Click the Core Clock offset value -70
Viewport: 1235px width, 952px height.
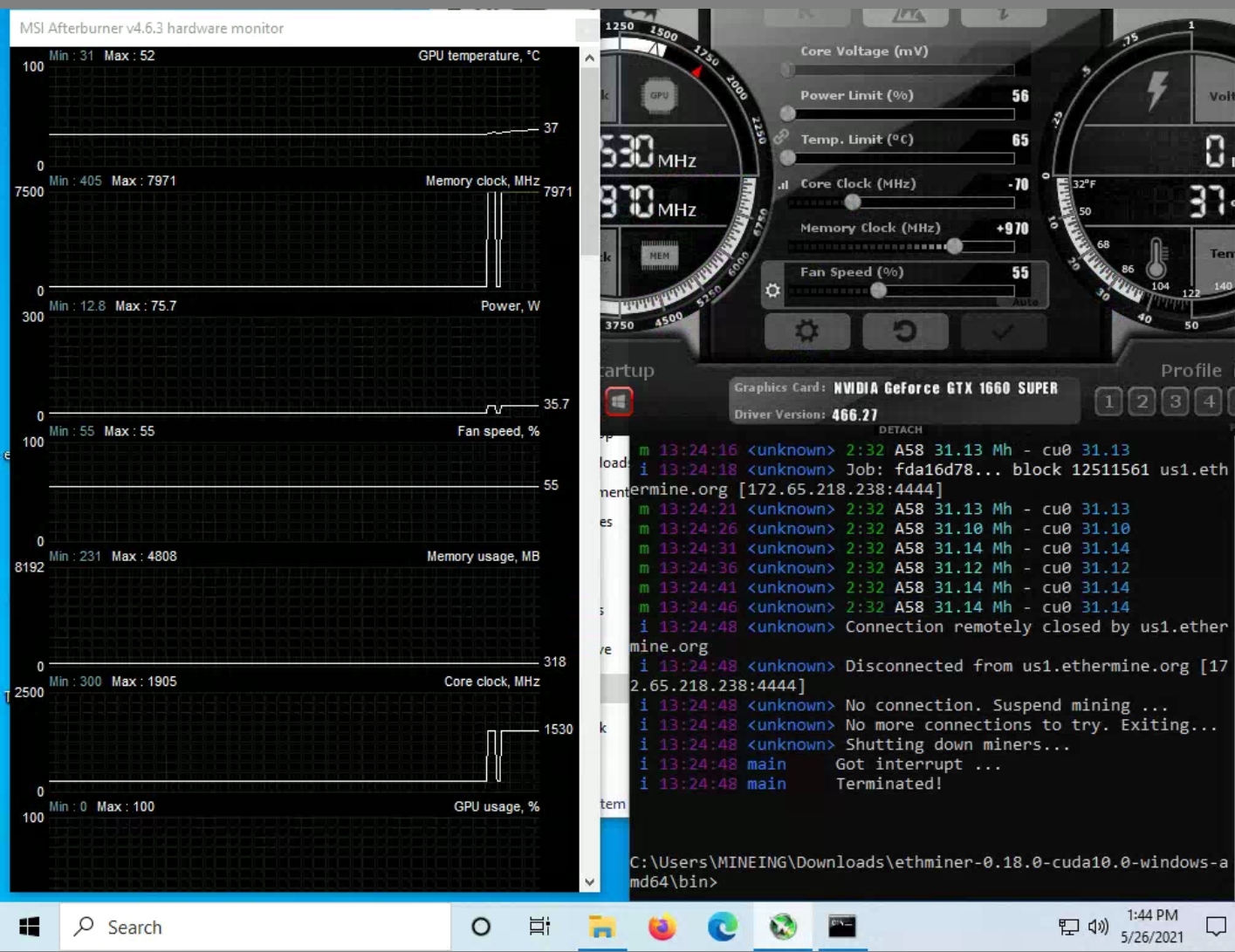tap(1018, 185)
